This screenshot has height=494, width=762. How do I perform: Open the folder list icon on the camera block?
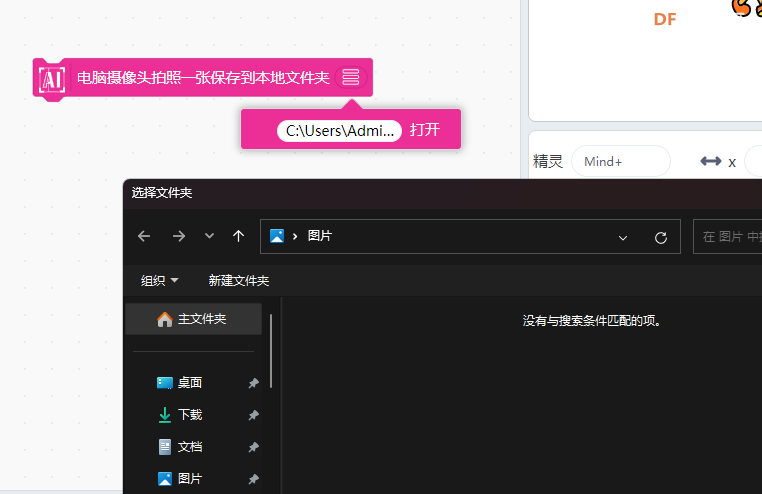(x=350, y=77)
